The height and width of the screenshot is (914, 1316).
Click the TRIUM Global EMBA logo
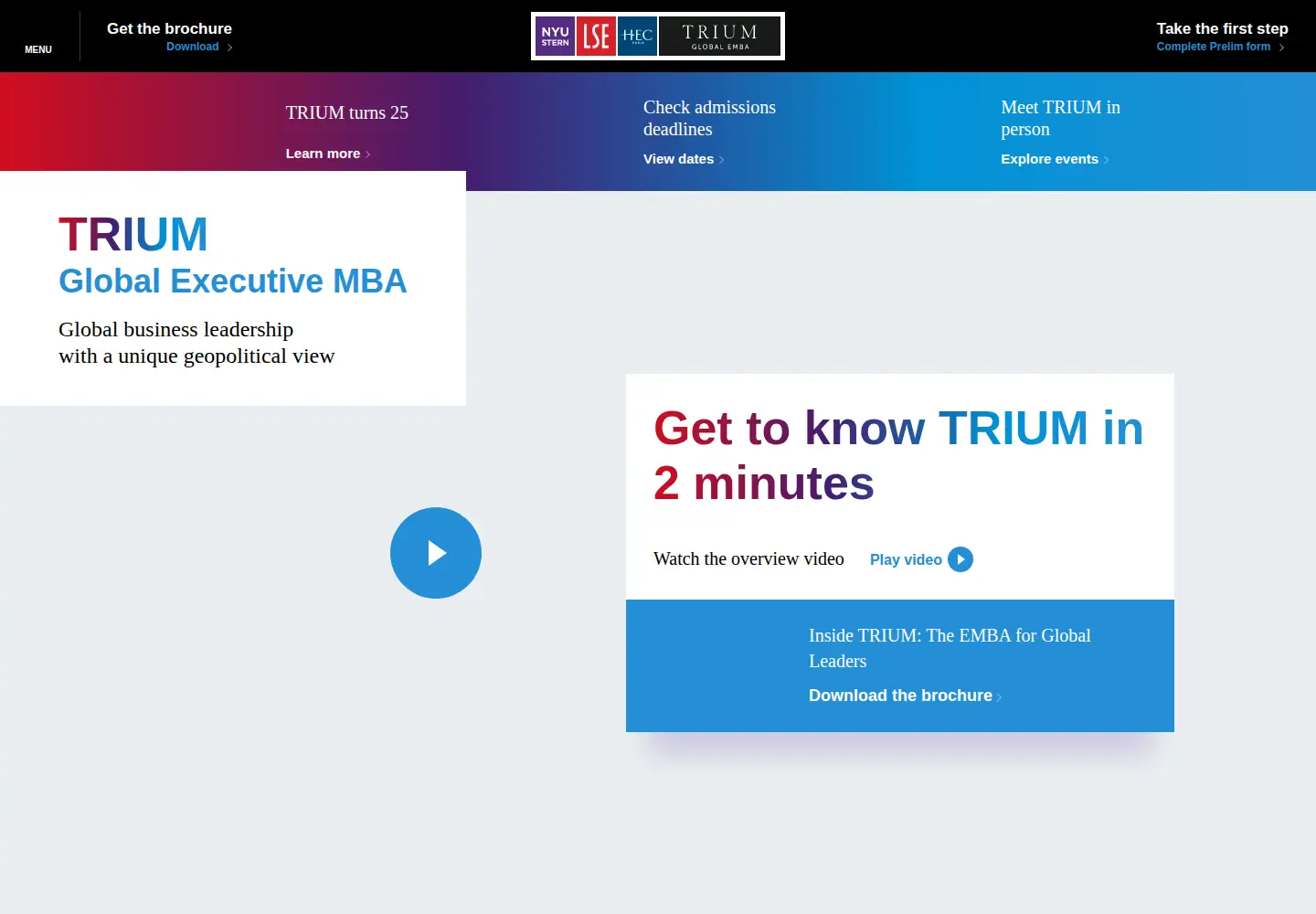(720, 37)
